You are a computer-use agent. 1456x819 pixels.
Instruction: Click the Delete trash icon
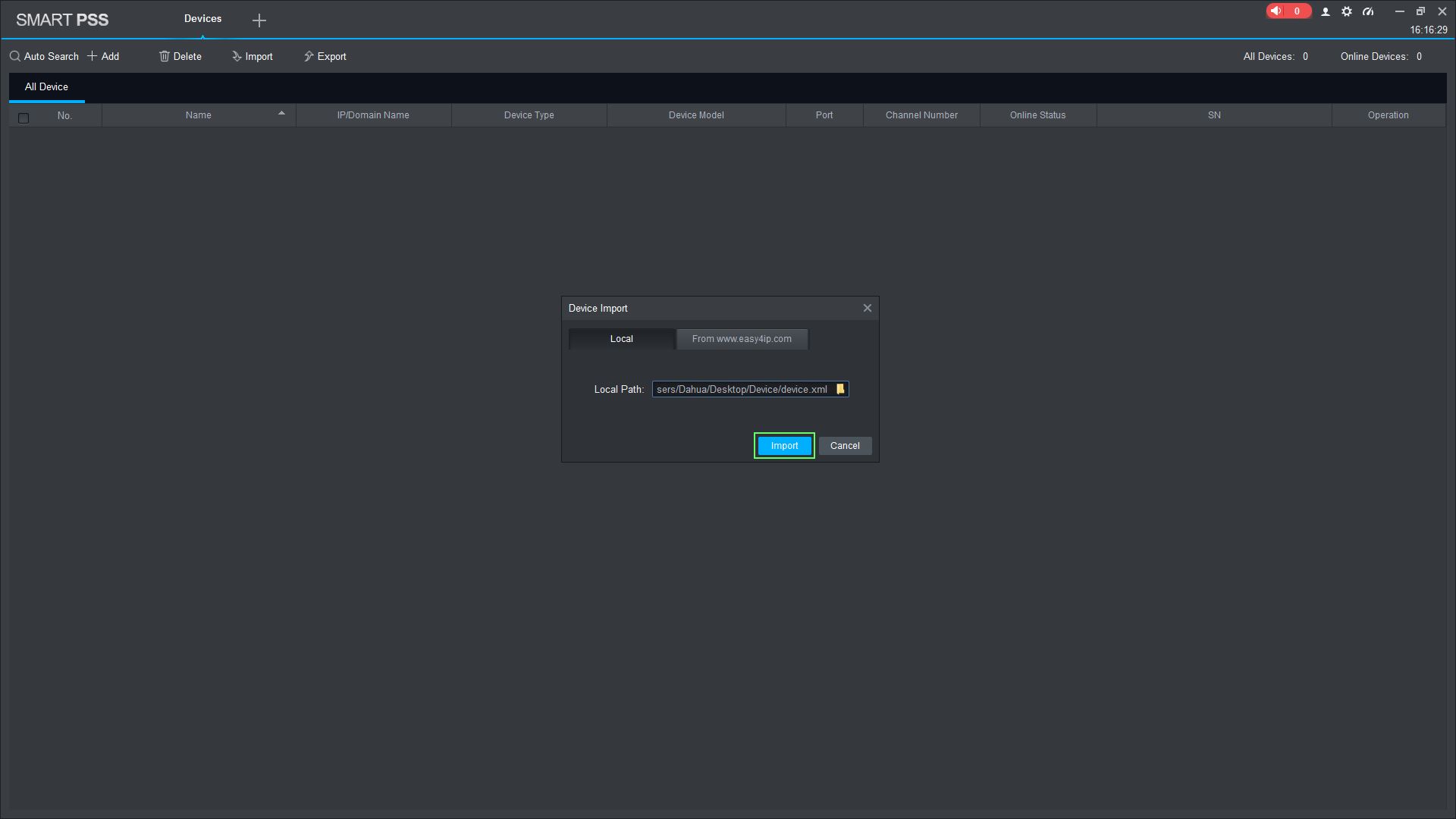pos(164,57)
